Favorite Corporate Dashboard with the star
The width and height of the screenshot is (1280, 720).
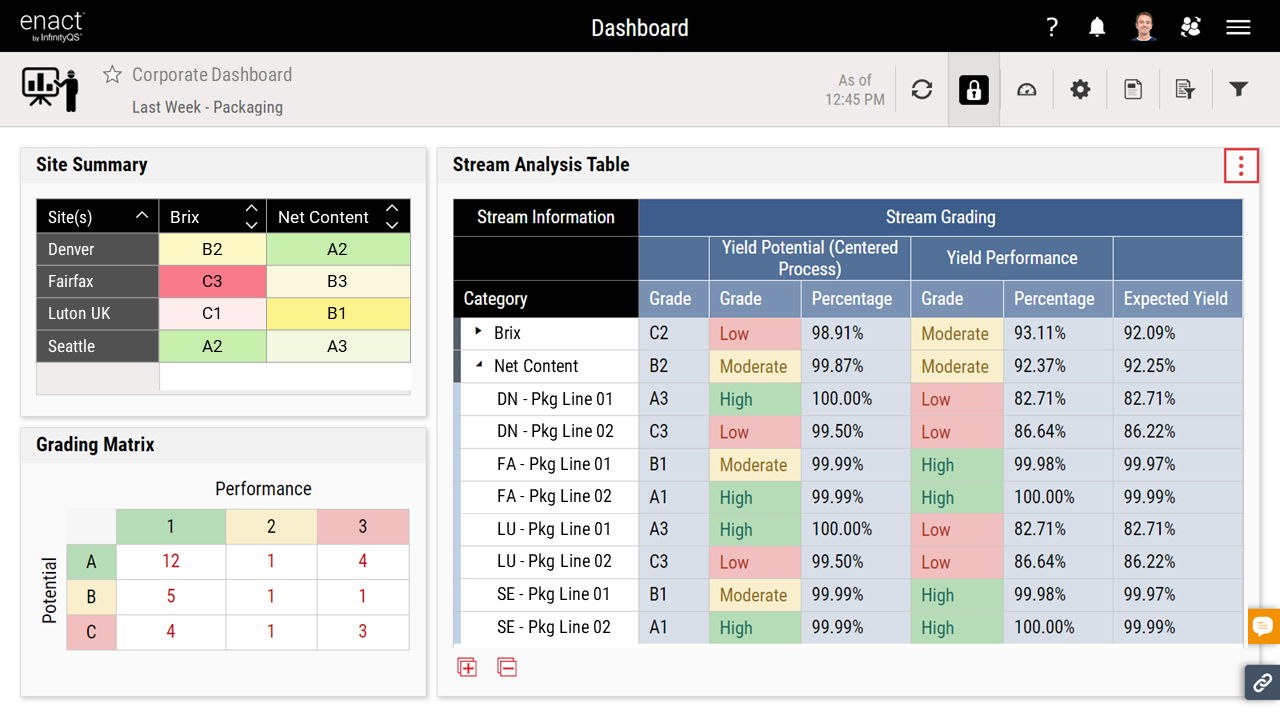113,75
